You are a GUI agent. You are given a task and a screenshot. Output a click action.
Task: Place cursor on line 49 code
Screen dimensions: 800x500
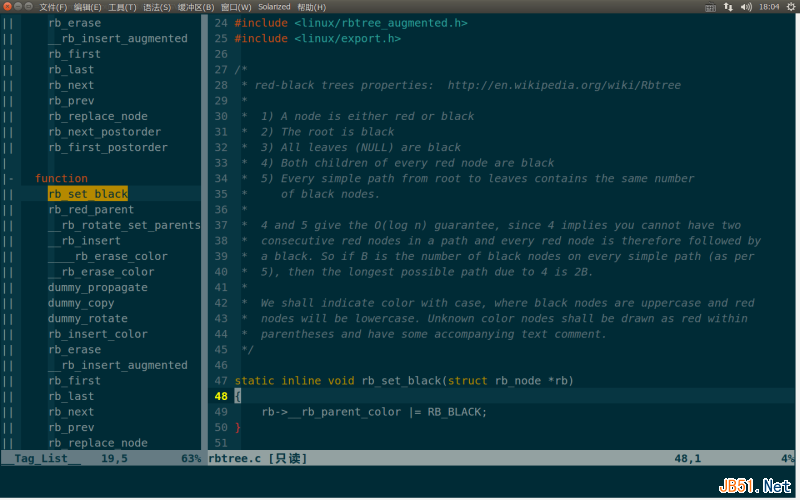[374, 412]
